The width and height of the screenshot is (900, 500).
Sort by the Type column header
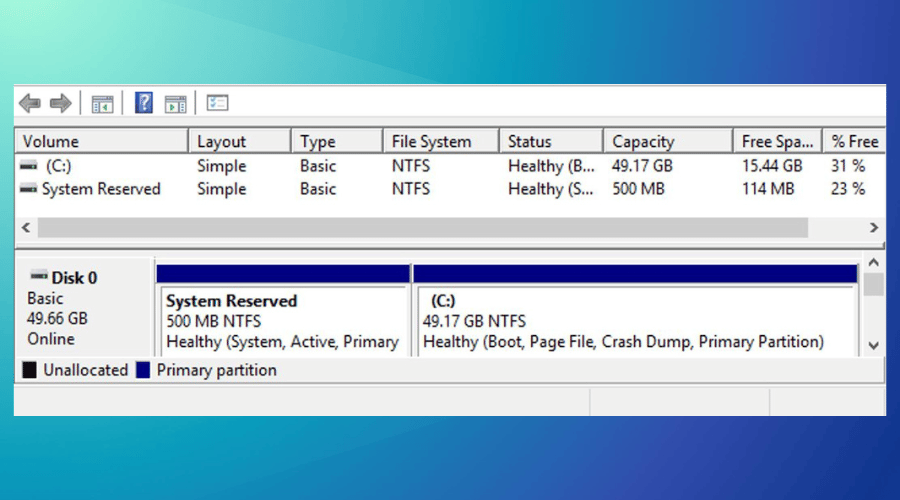pyautogui.click(x=337, y=141)
